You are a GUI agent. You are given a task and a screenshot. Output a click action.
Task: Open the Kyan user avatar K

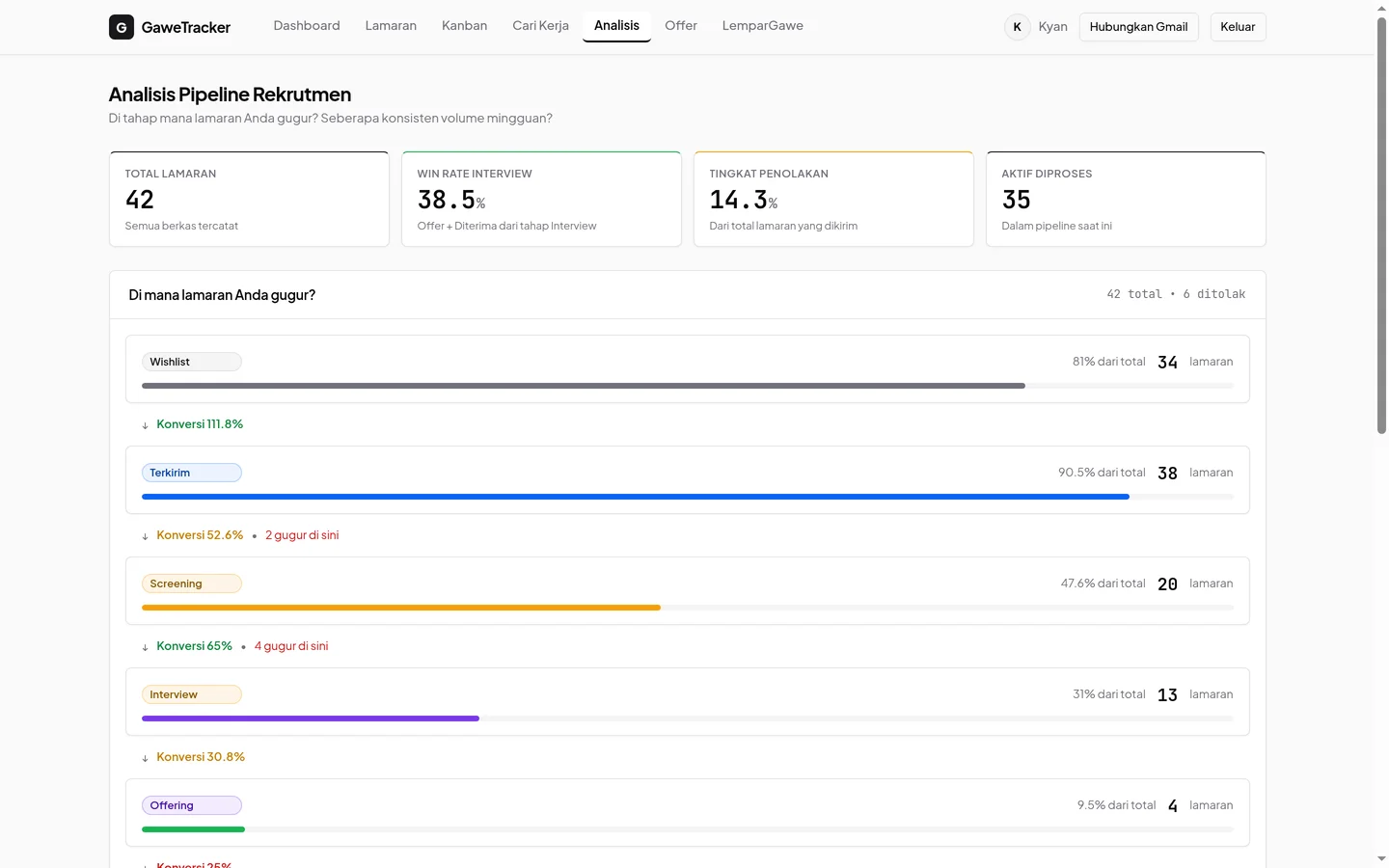click(1017, 27)
